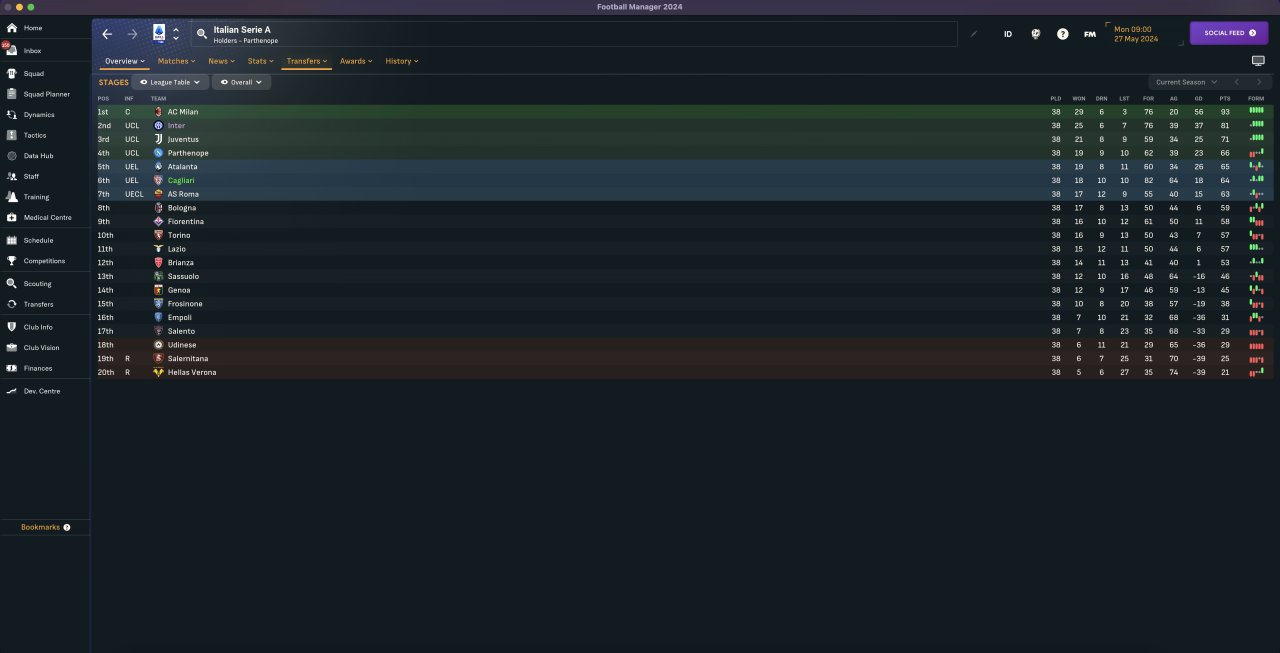Open the News tab menu
The image size is (1280, 653).
point(221,61)
